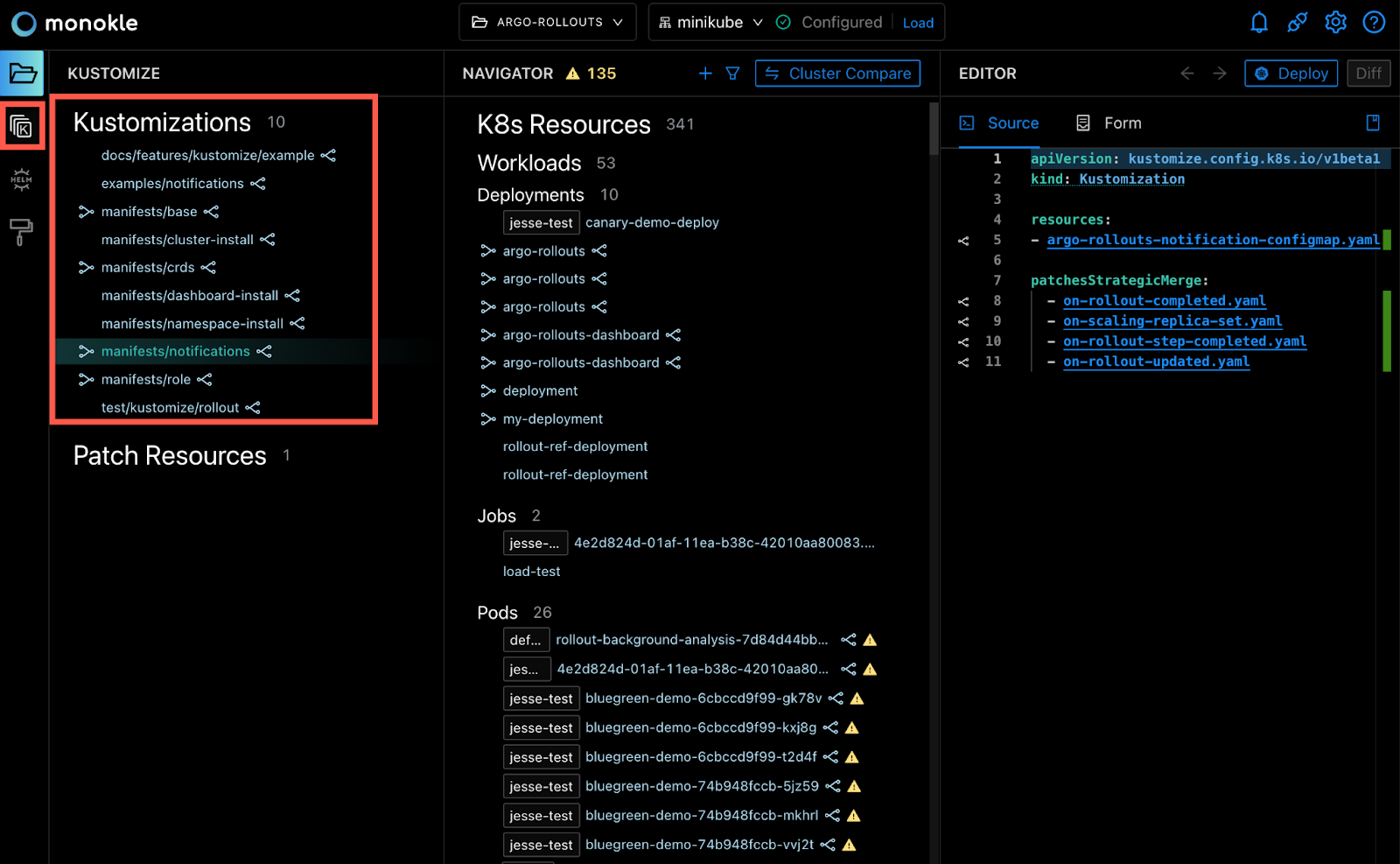Go forward with editor right arrow
The height and width of the screenshot is (864, 1400).
coord(1220,74)
